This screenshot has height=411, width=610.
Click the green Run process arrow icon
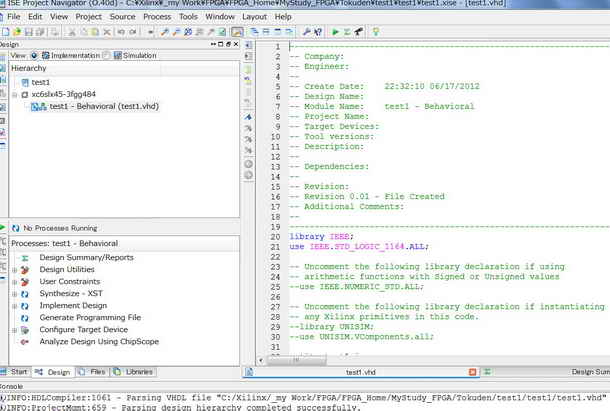tap(335, 32)
